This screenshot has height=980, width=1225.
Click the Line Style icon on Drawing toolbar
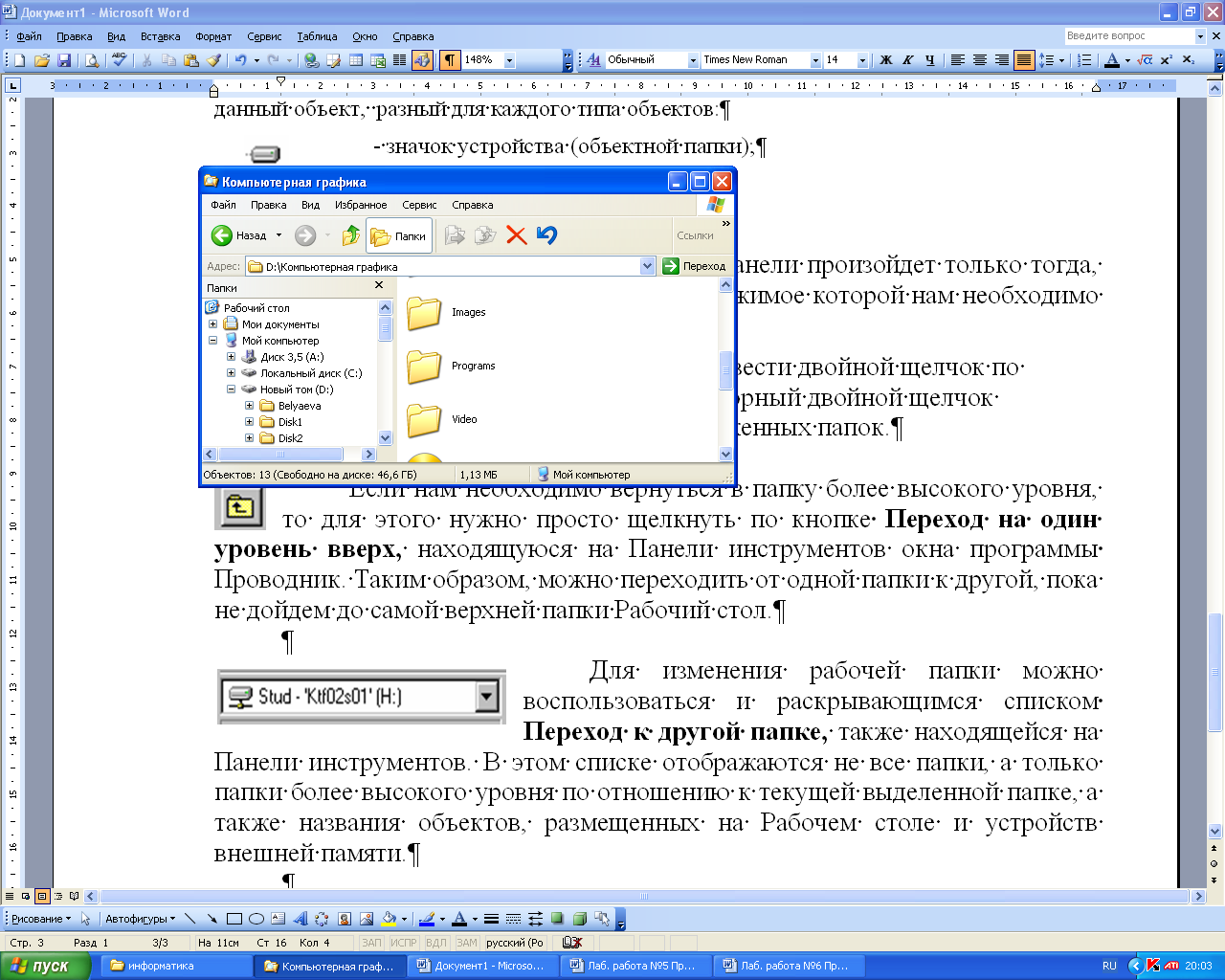pos(491,919)
